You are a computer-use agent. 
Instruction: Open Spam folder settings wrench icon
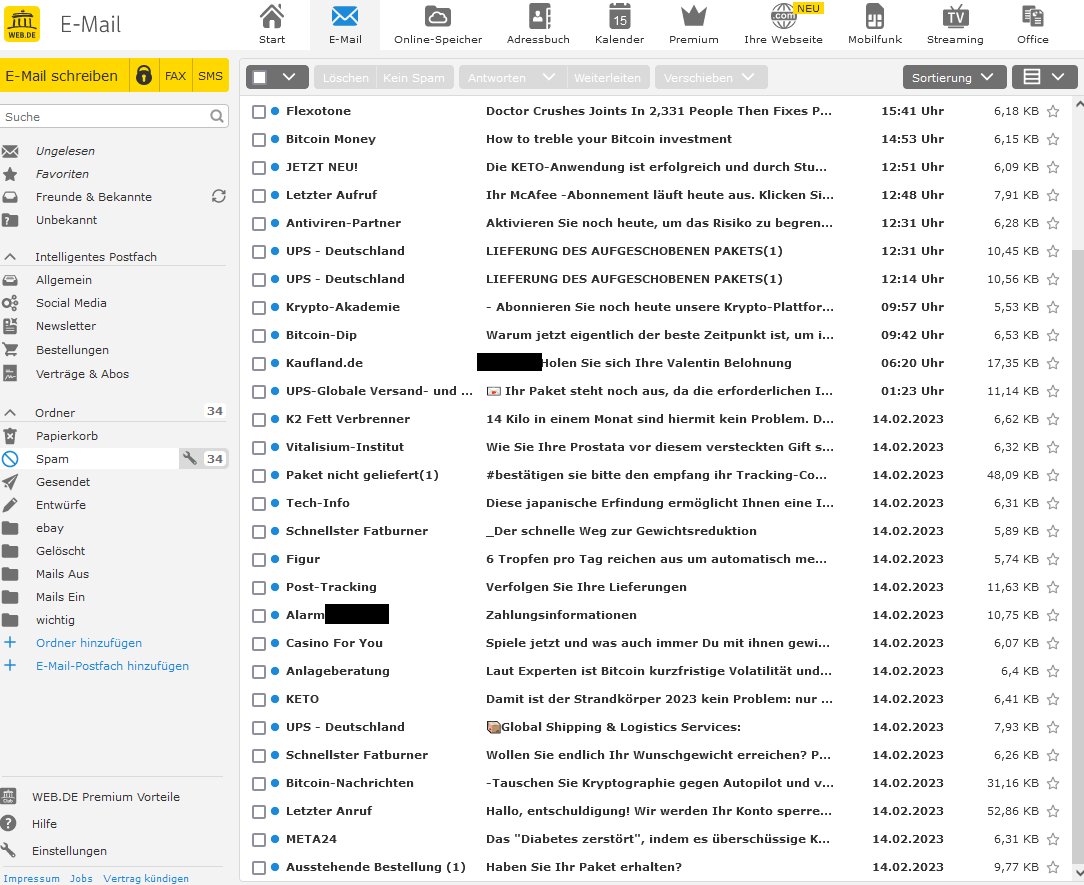pos(189,458)
